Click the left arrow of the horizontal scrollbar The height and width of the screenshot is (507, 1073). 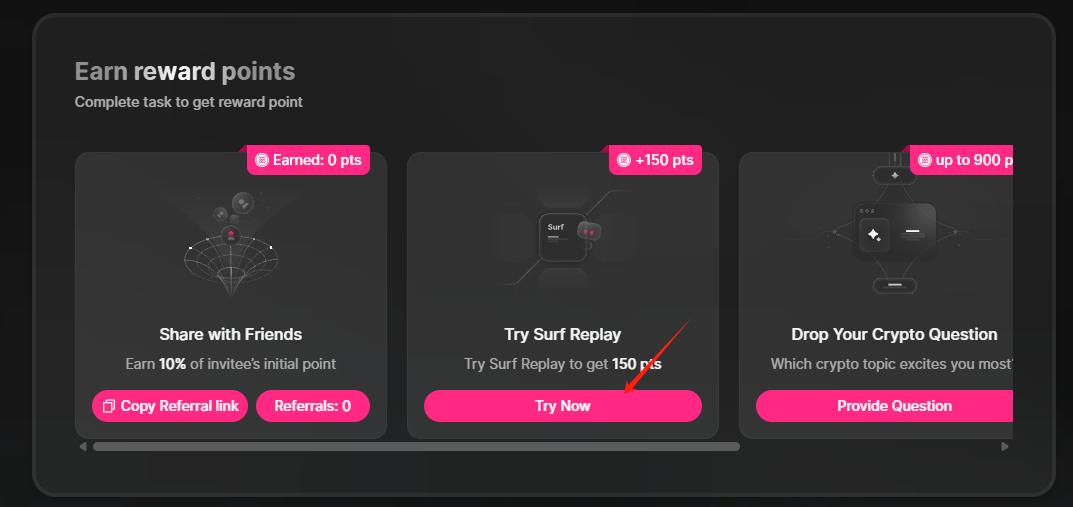(x=83, y=447)
